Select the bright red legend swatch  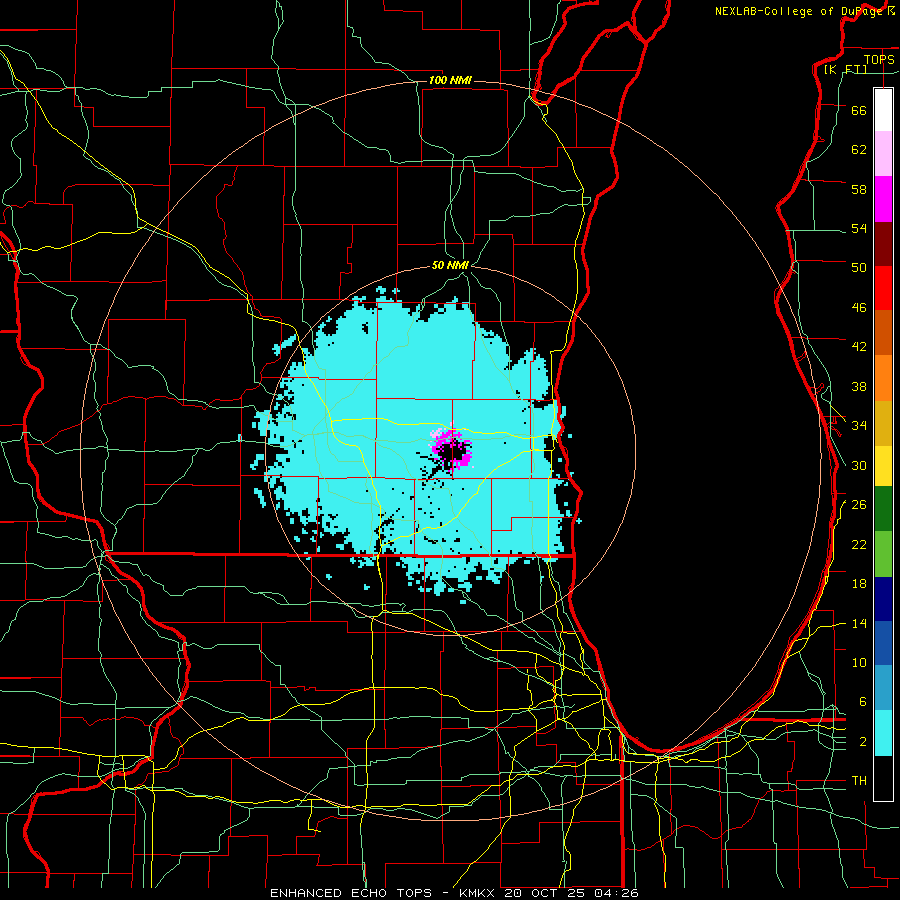pos(883,288)
